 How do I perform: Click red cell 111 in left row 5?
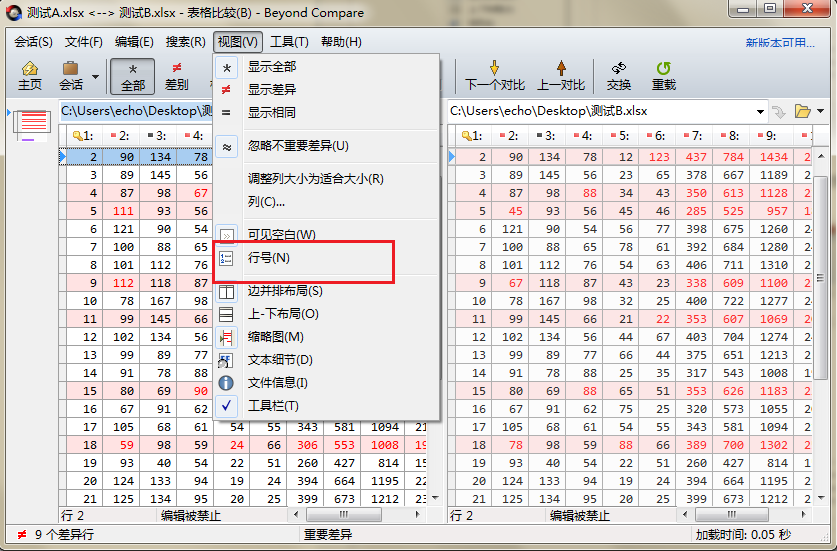121,211
